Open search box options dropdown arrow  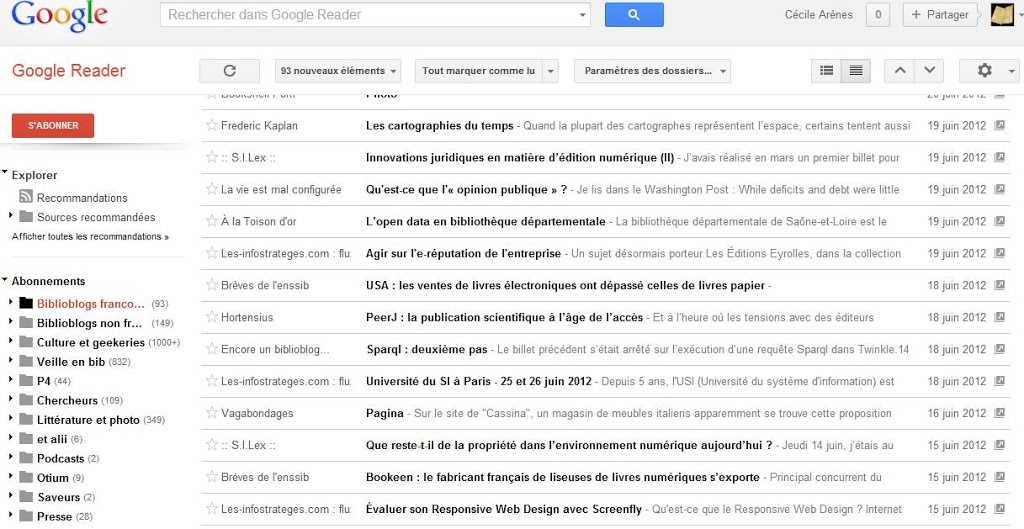point(583,15)
